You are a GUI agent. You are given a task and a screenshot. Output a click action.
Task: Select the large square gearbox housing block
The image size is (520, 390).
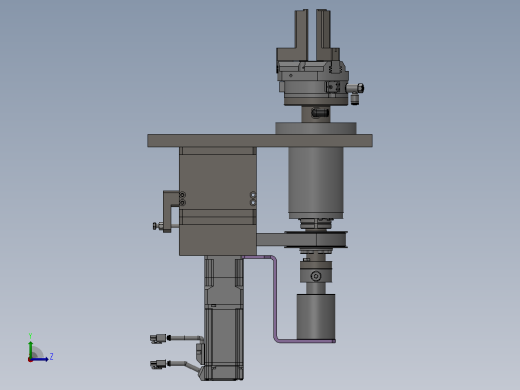[x=218, y=201]
